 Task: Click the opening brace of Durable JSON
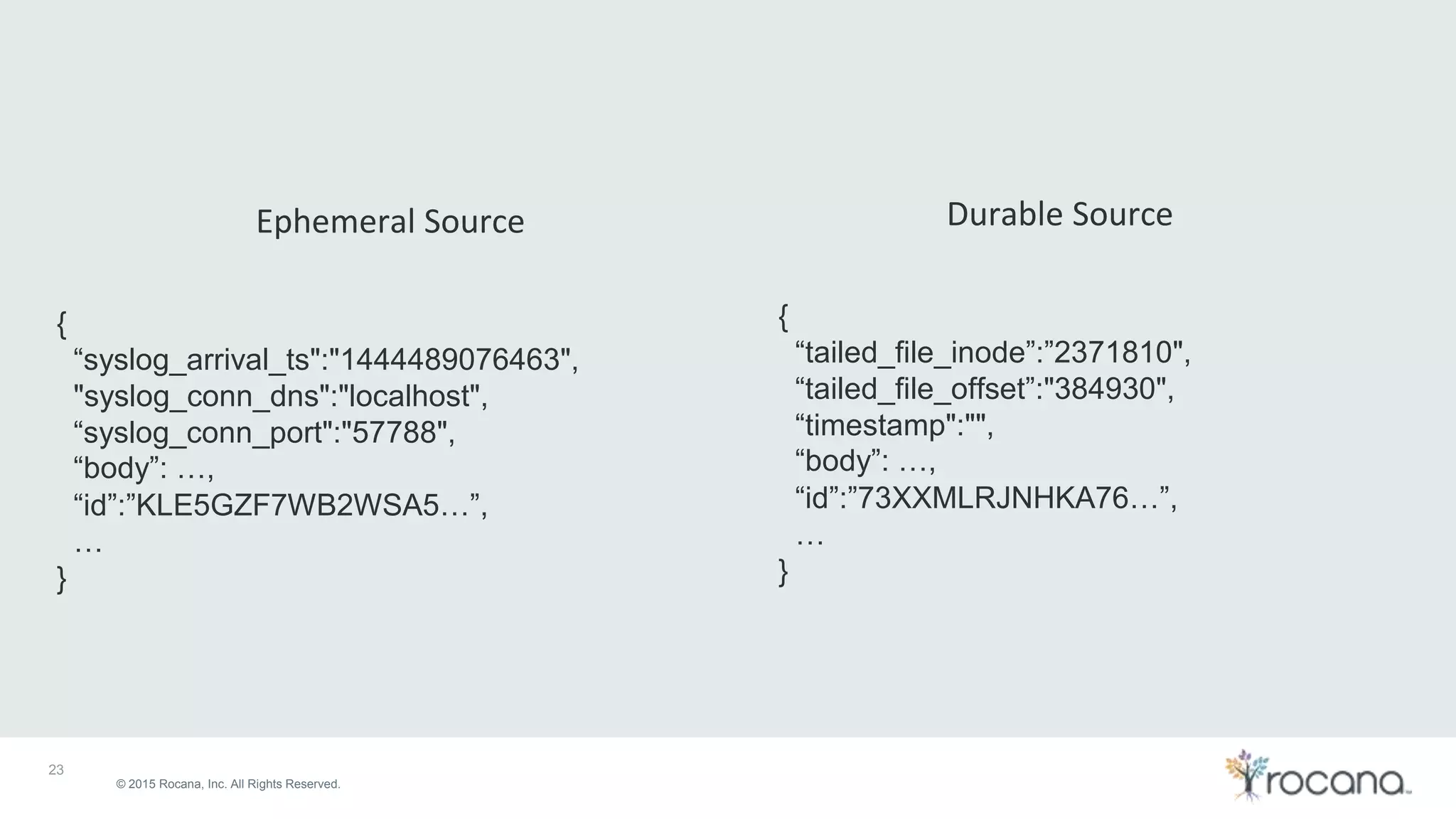pos(783,317)
